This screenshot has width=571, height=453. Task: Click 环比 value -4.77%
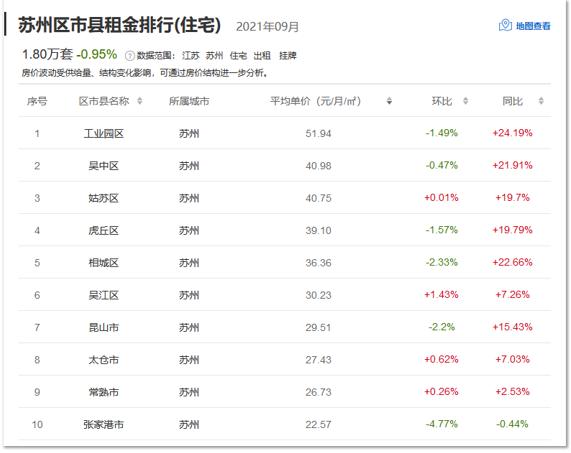tap(442, 424)
